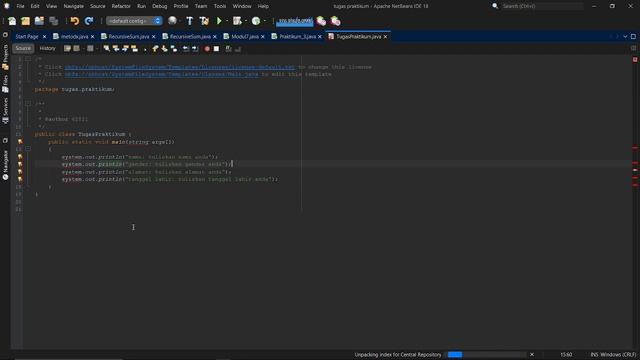Open the Main.java template link
The width and height of the screenshot is (640, 360).
point(162,74)
